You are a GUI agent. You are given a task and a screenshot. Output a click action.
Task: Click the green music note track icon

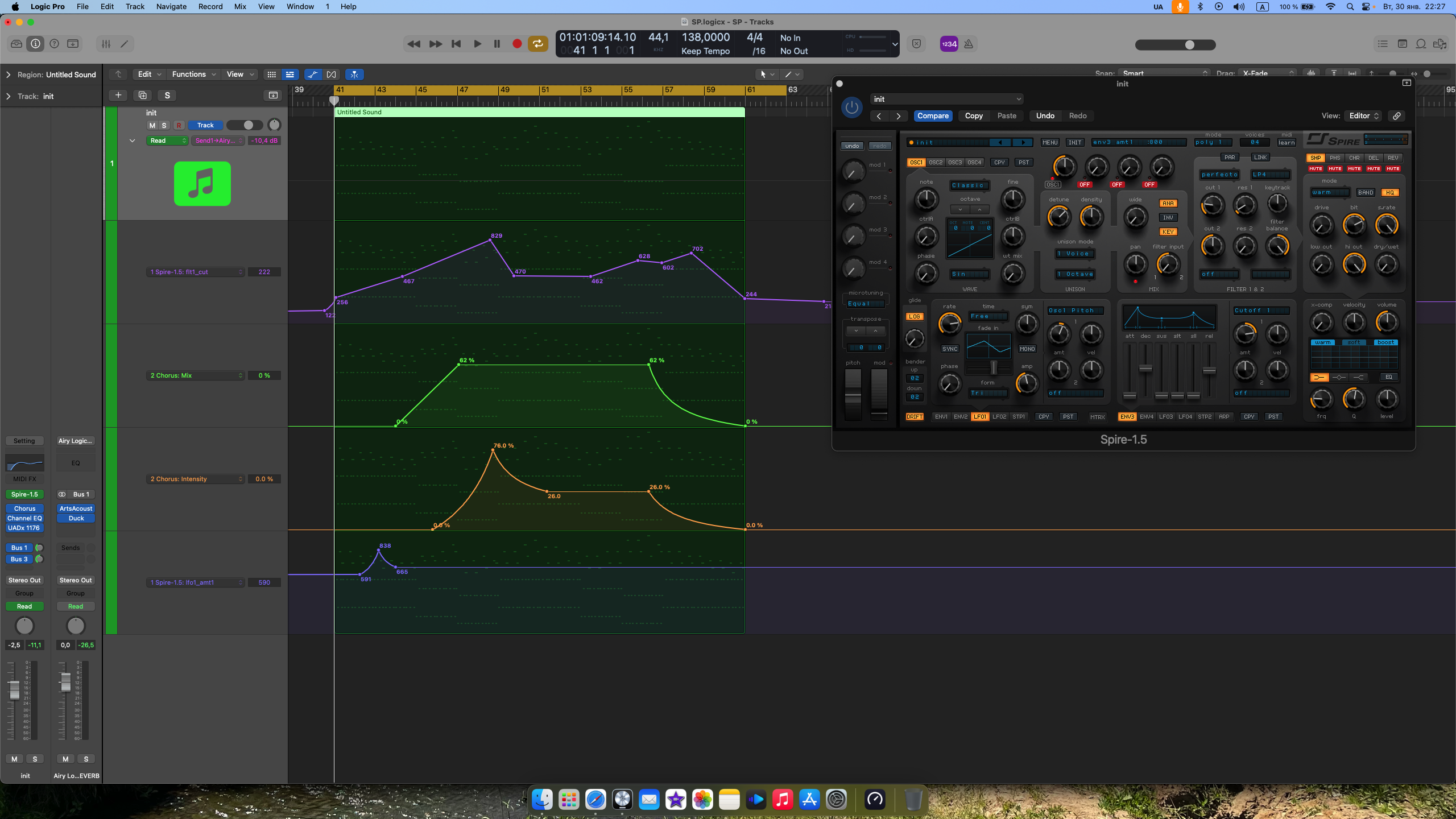[x=202, y=184]
